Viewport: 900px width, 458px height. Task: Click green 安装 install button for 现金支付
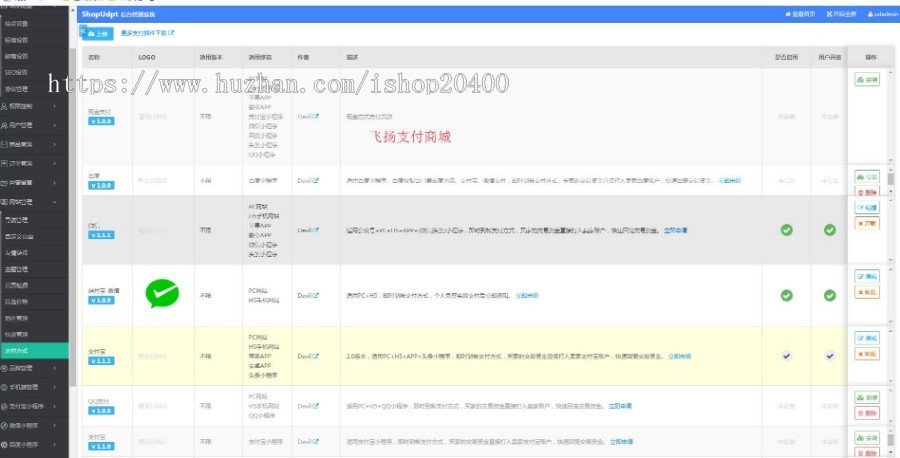click(867, 80)
